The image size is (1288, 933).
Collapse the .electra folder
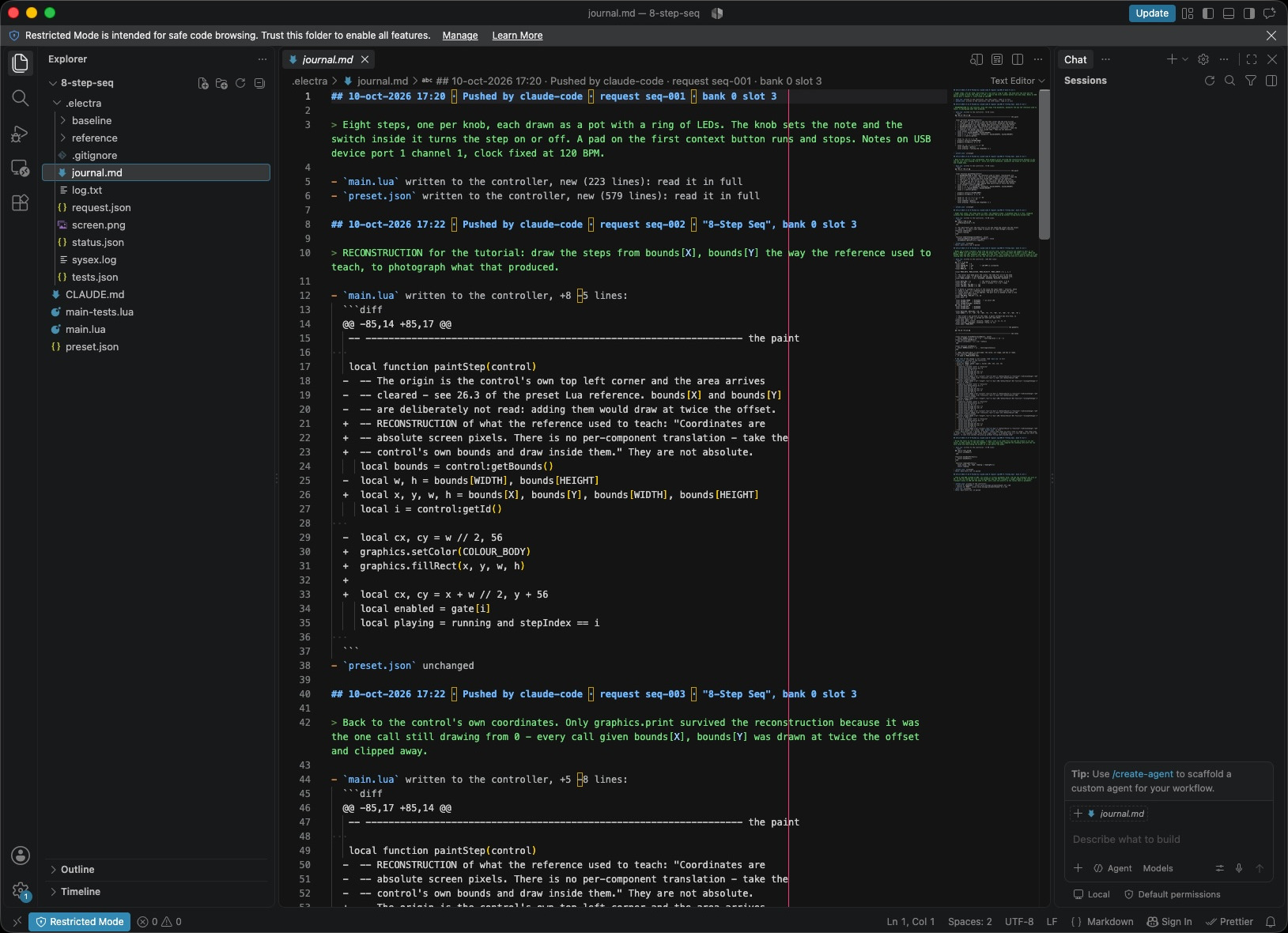(157, 104)
